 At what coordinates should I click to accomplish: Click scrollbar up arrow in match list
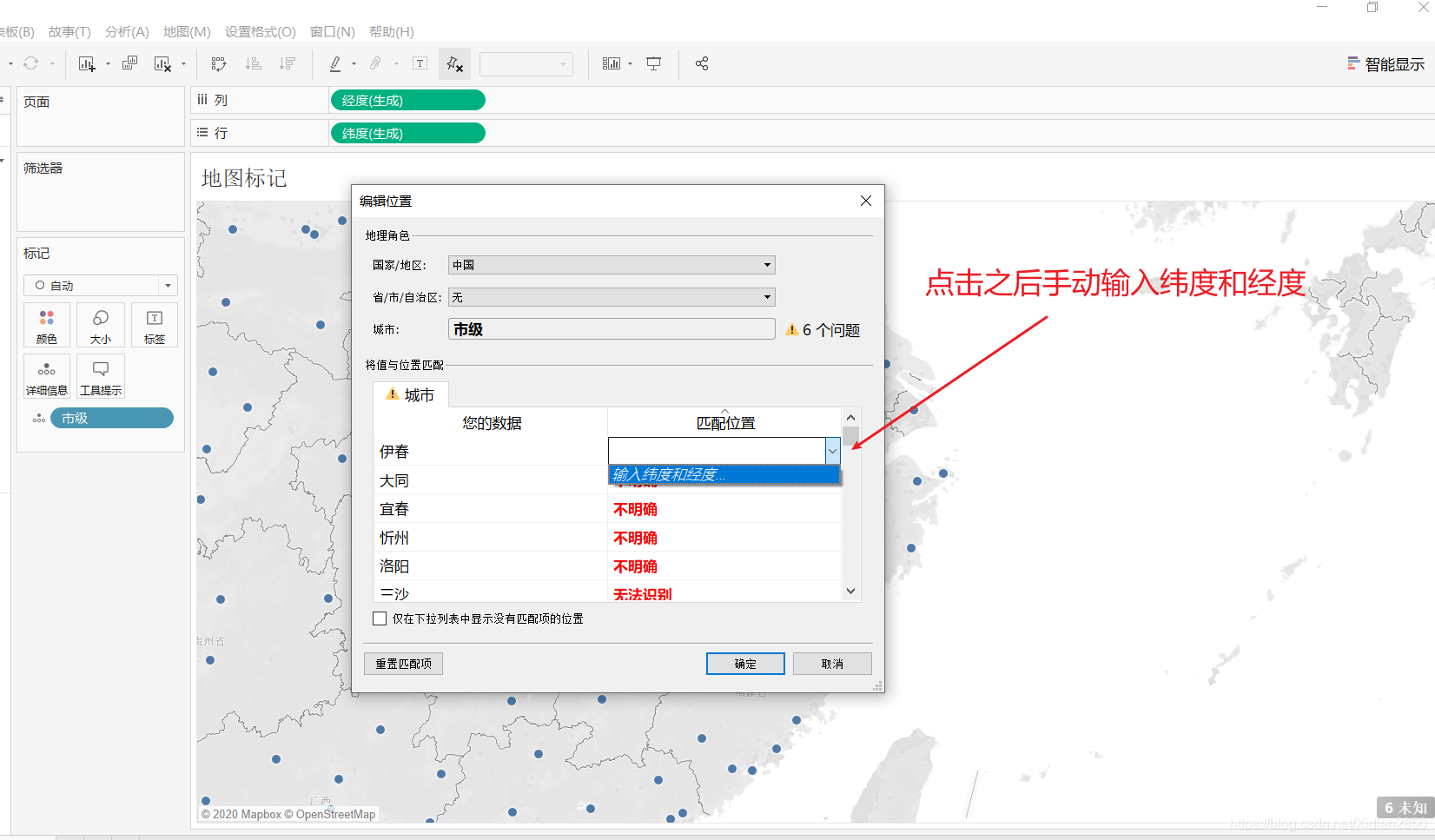tap(851, 418)
